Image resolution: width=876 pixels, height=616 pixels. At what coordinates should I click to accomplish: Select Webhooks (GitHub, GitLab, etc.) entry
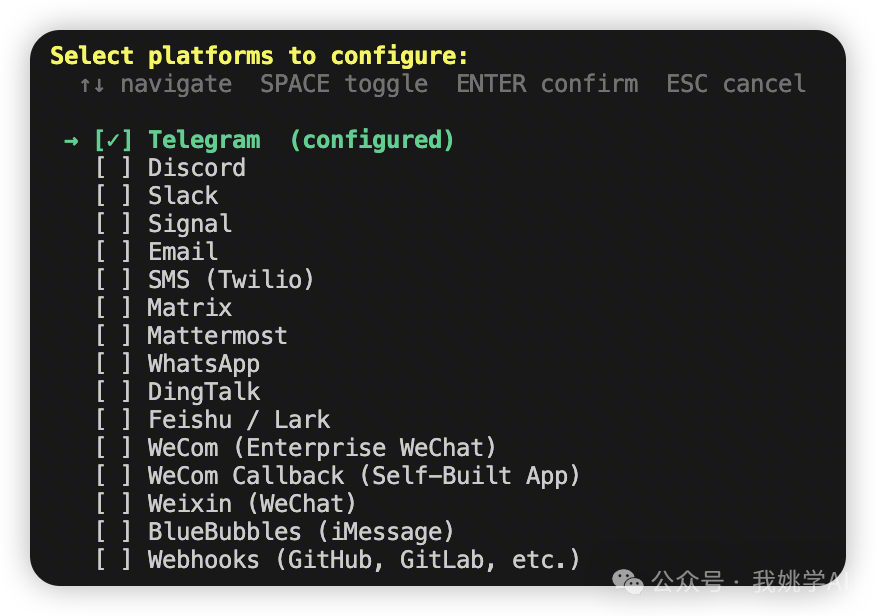364,560
